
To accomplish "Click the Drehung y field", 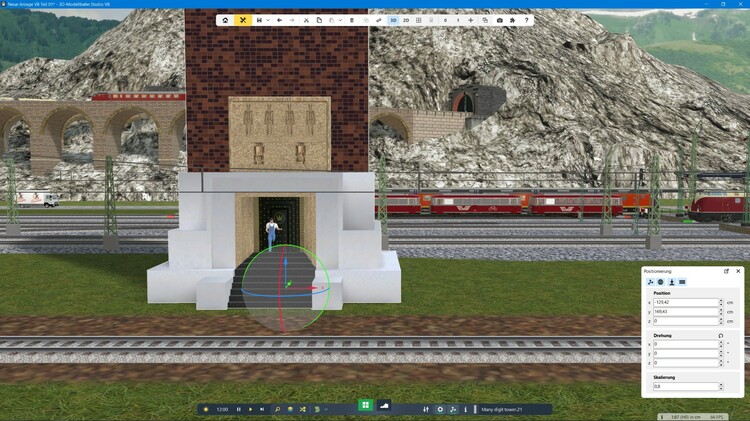I will click(685, 354).
